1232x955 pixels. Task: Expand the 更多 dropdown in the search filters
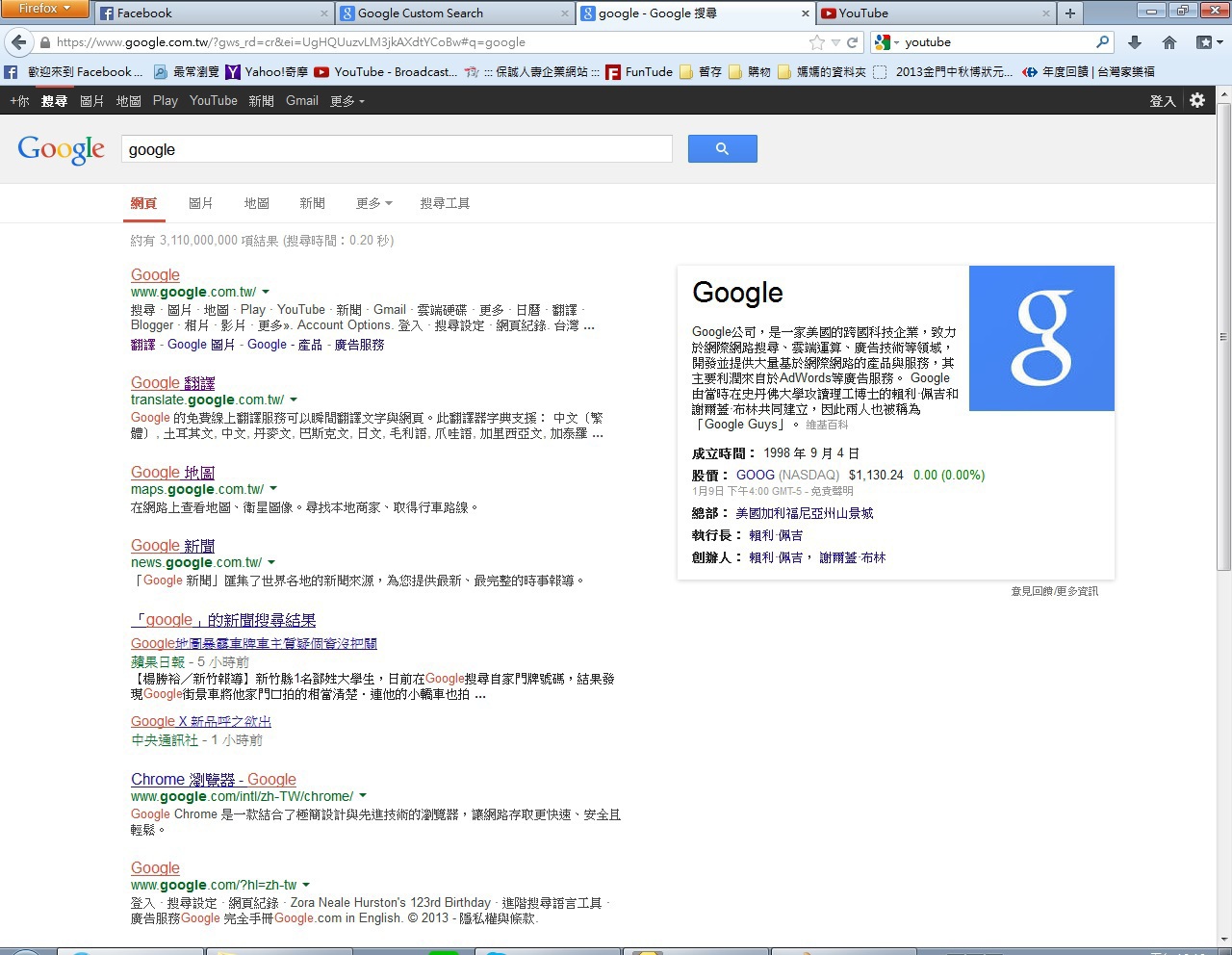(373, 203)
